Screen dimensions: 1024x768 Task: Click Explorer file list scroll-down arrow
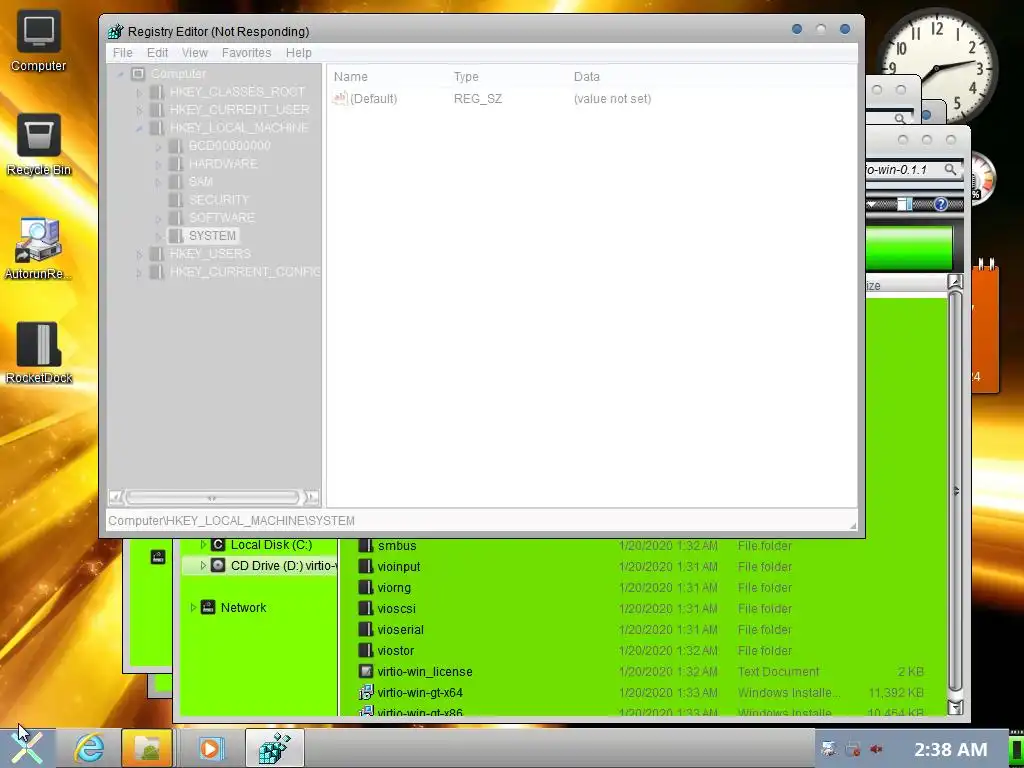click(x=955, y=707)
